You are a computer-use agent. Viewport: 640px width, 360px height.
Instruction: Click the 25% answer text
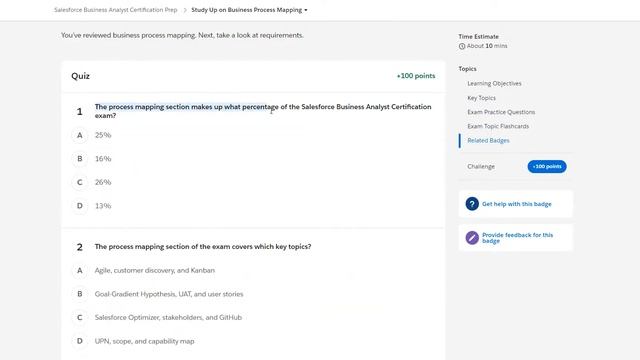tap(103, 135)
